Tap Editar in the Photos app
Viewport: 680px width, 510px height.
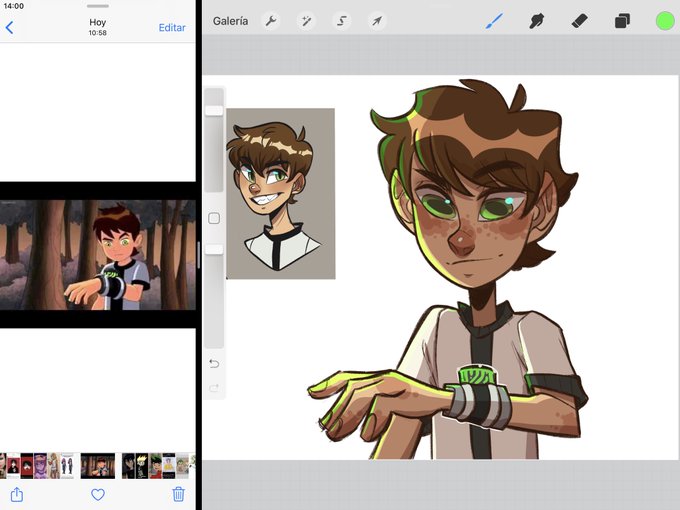click(172, 28)
